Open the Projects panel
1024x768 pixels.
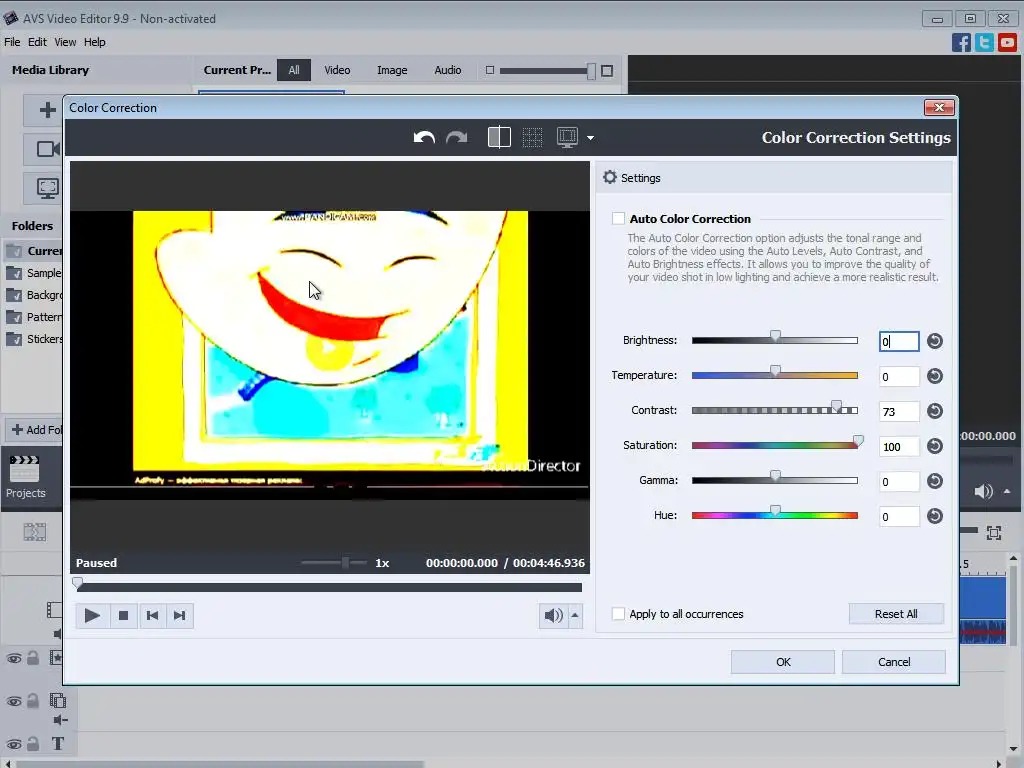(25, 477)
